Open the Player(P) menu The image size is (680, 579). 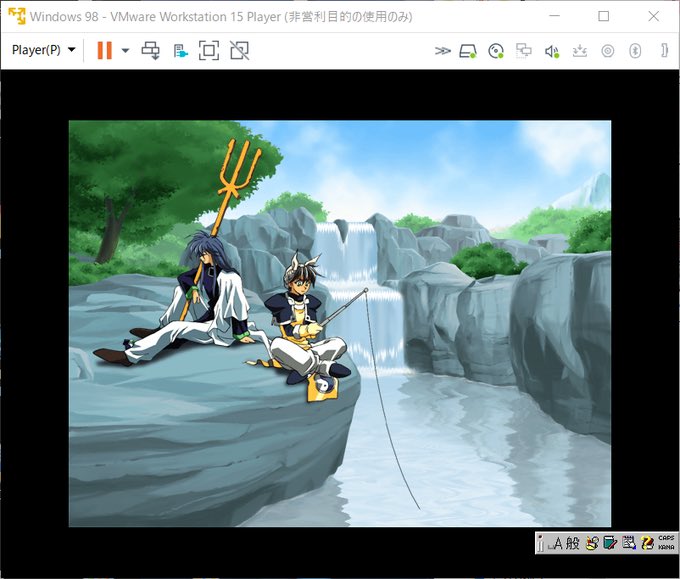coord(43,50)
